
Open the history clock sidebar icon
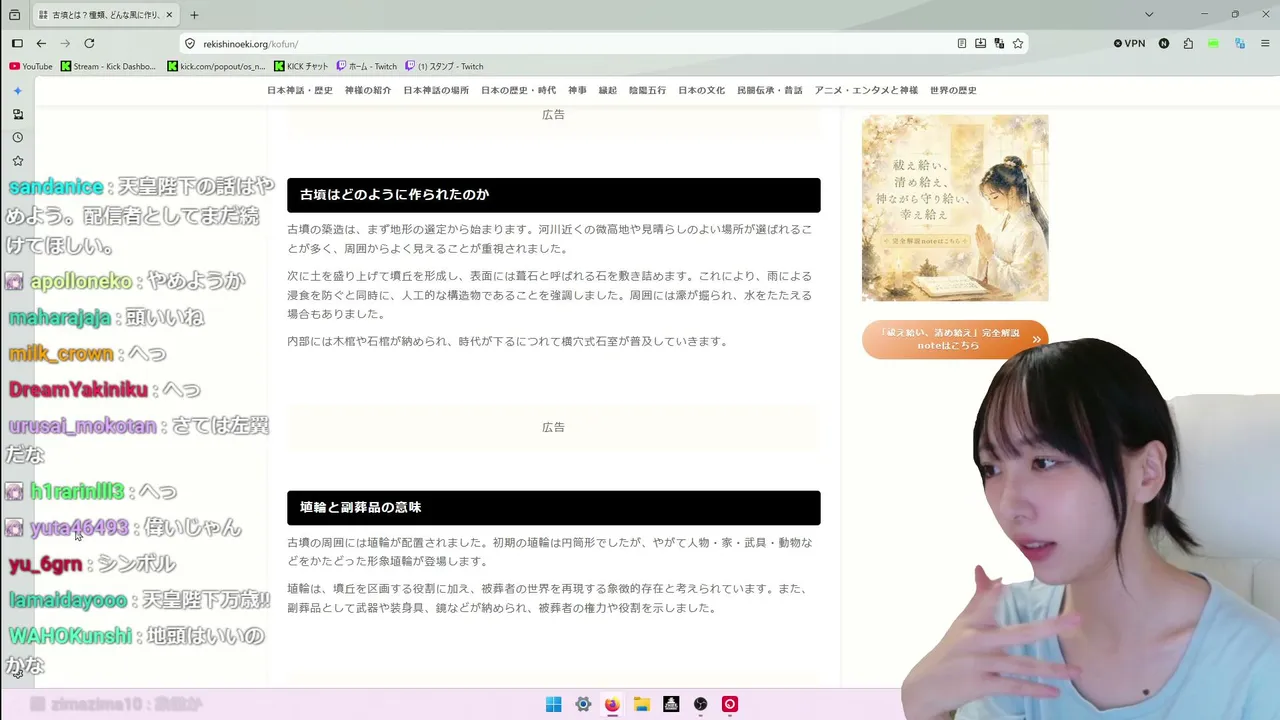tap(17, 137)
